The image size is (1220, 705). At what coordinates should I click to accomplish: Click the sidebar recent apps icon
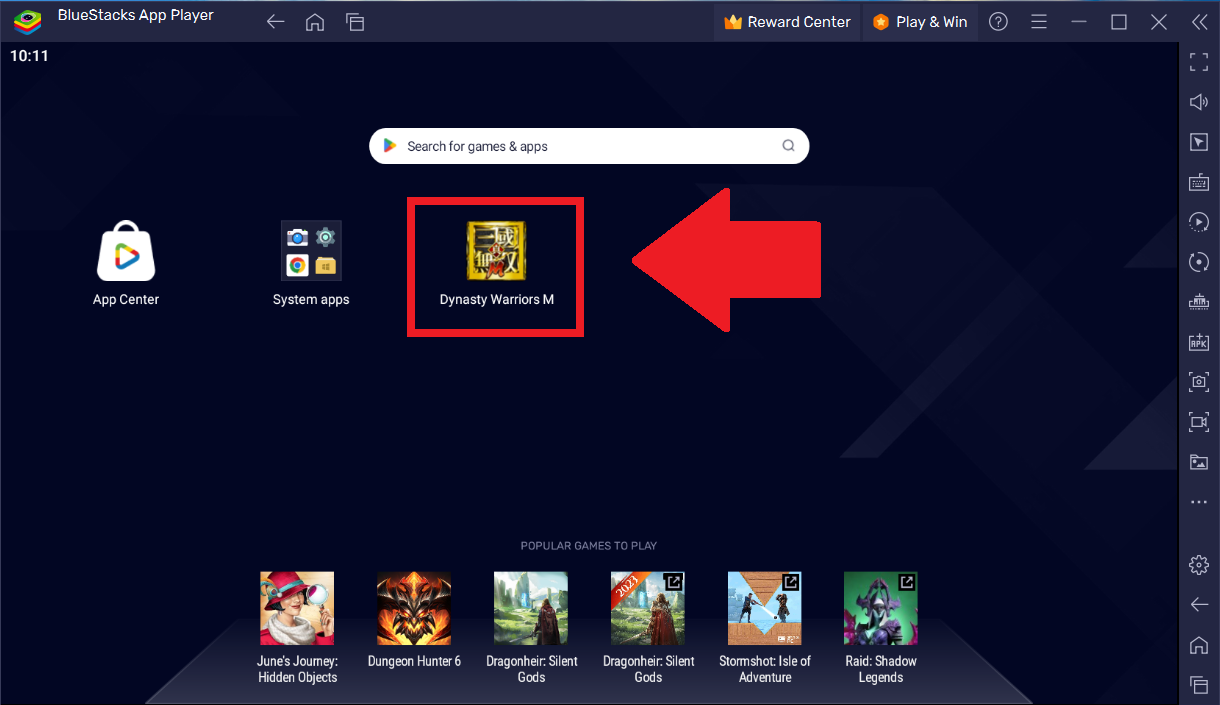click(1199, 685)
